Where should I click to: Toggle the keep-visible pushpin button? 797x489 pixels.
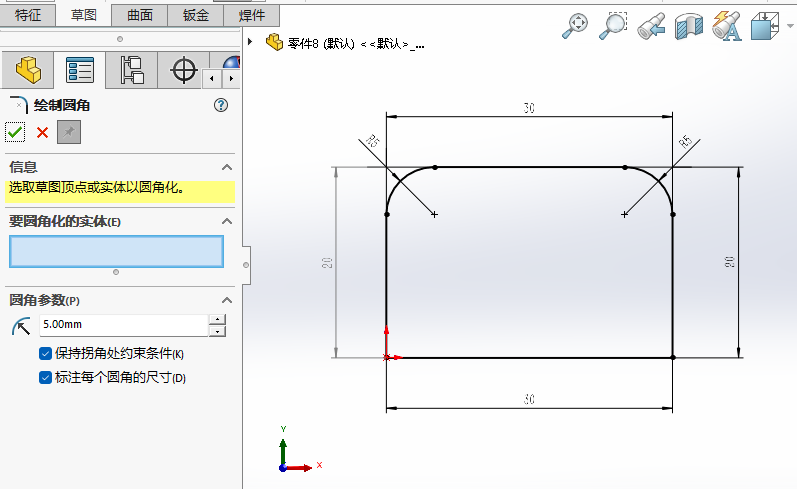69,132
